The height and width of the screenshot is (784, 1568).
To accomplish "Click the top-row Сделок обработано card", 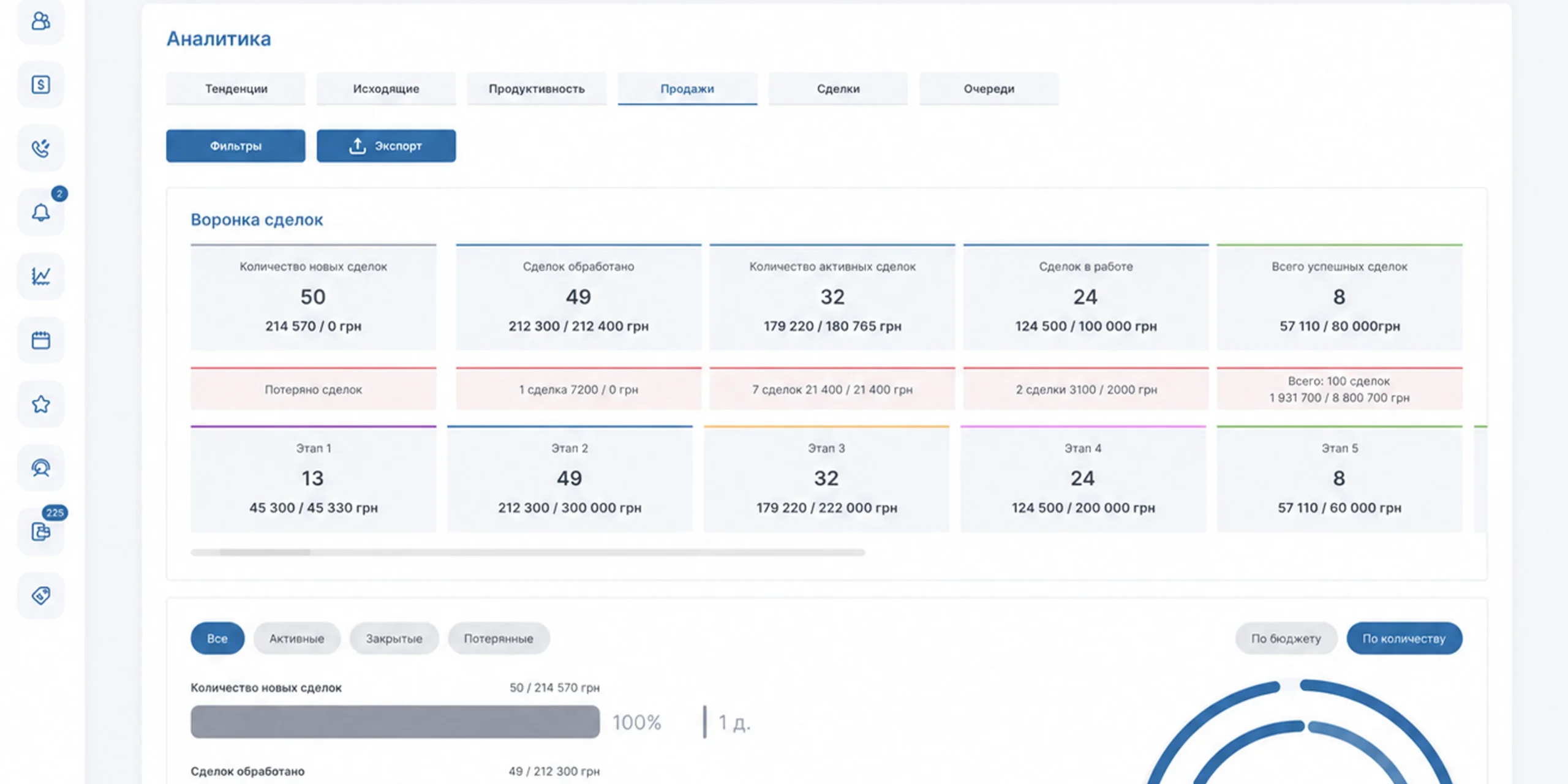I will (x=578, y=297).
